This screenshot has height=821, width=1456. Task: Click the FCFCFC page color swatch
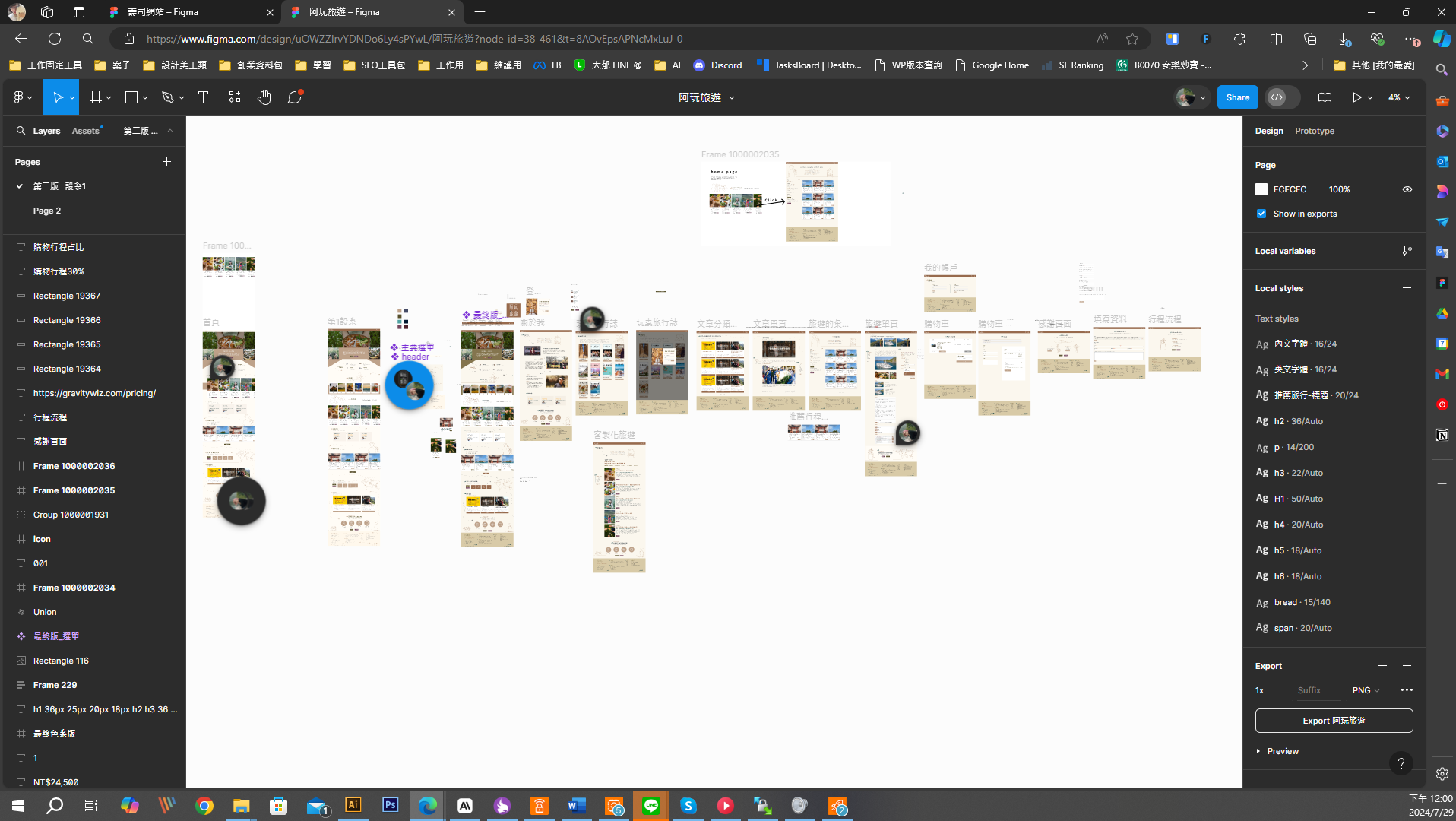[x=1261, y=189]
